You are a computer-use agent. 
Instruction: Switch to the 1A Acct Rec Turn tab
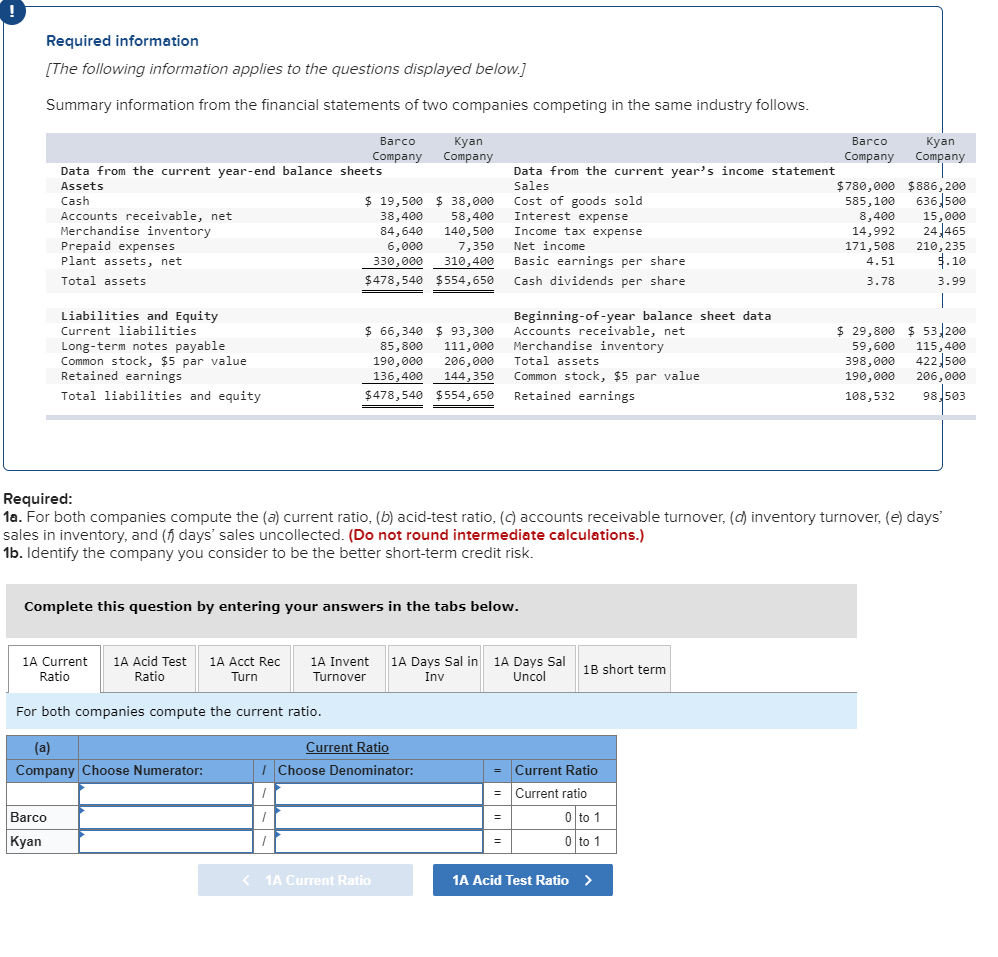244,669
